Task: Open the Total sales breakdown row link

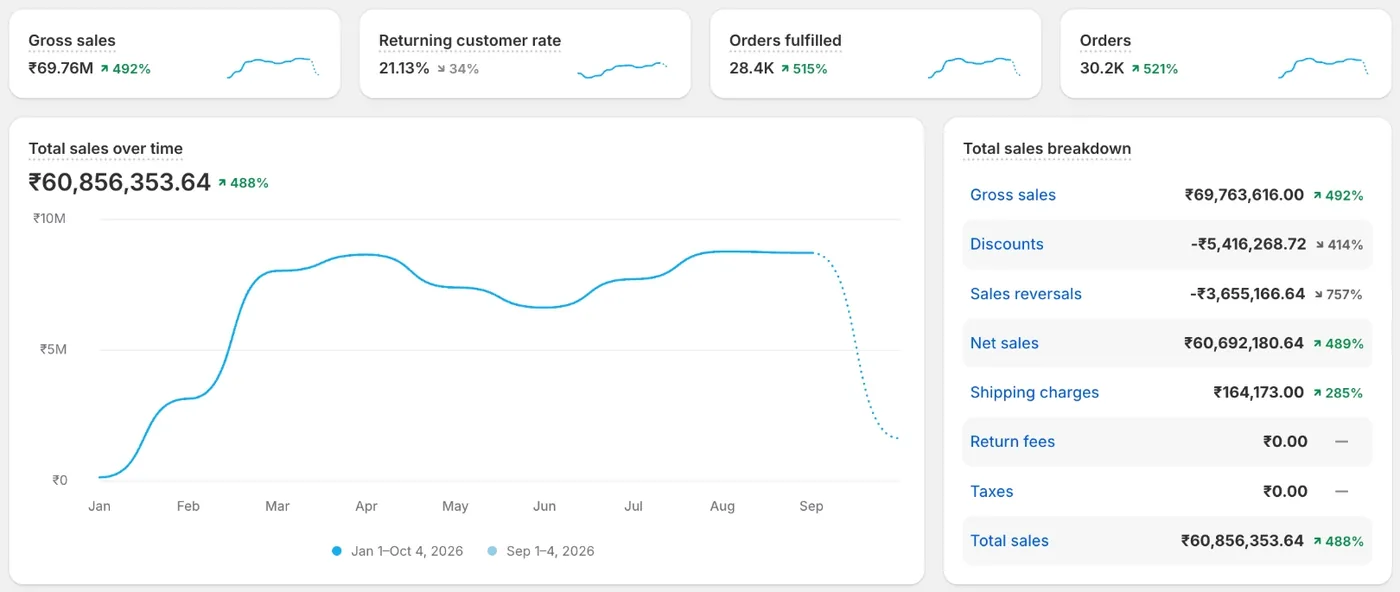Action: click(x=1009, y=541)
